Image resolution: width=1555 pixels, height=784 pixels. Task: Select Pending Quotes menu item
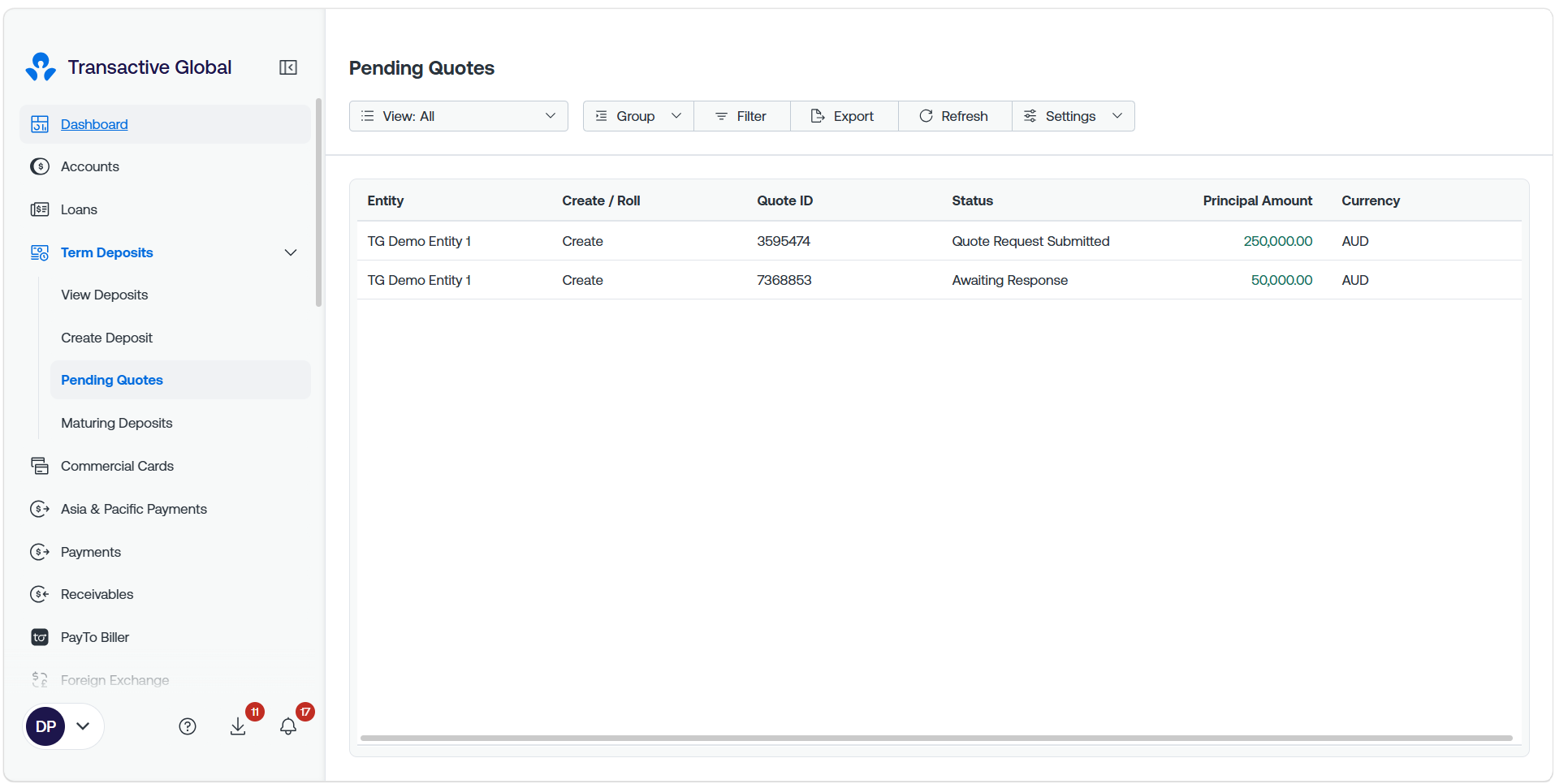[x=180, y=380]
